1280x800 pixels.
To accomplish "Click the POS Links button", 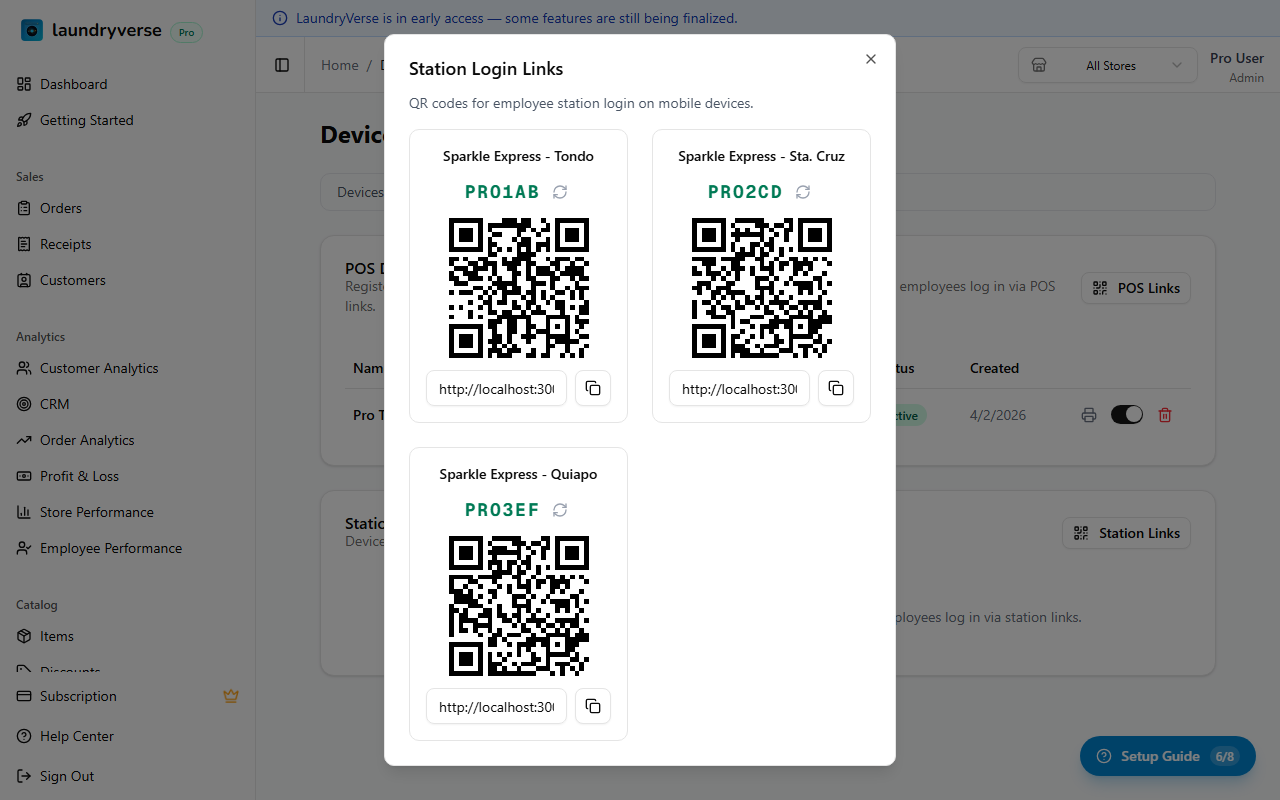I will click(1136, 288).
